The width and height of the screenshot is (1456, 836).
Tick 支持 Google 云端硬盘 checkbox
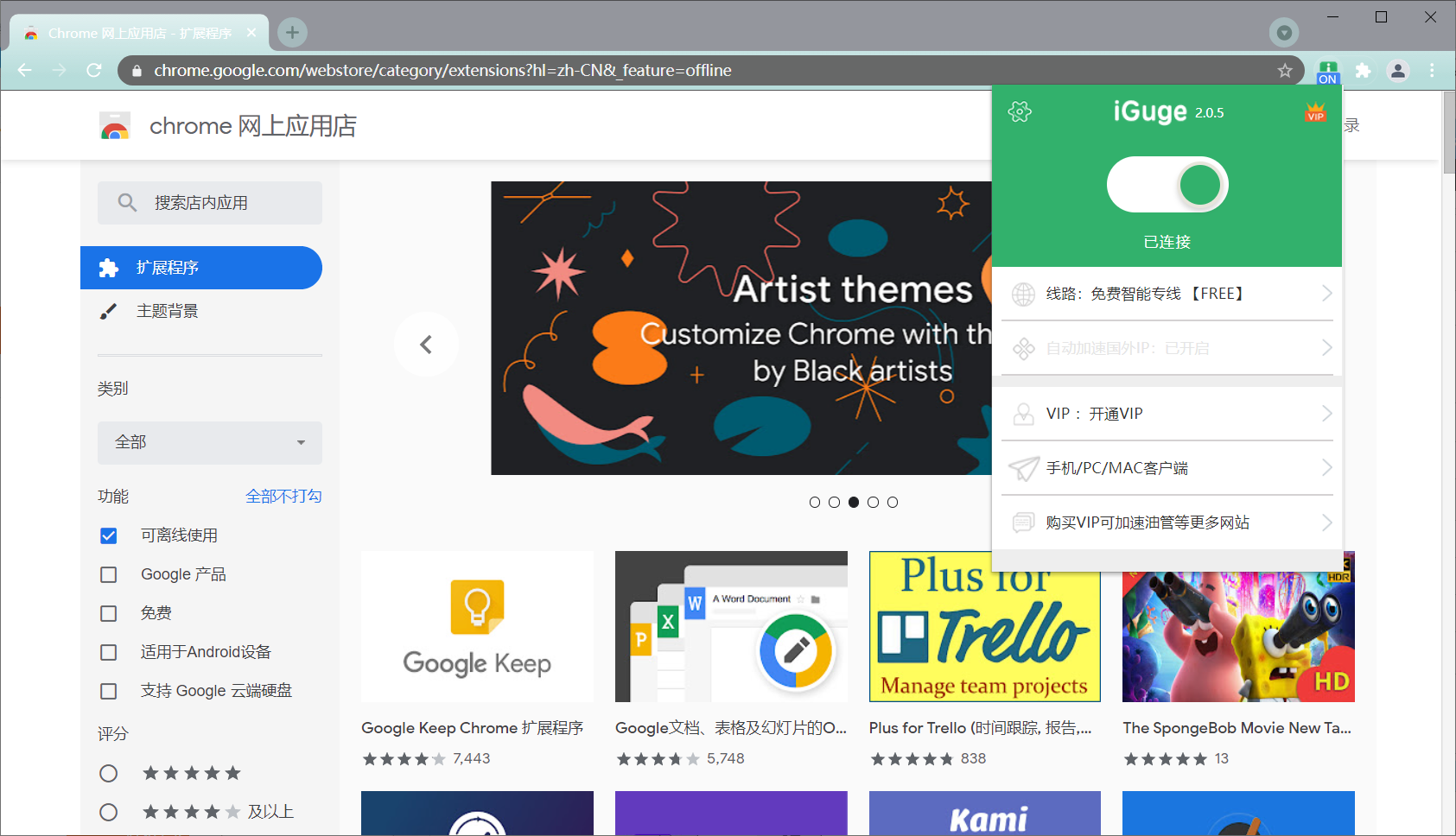(108, 691)
